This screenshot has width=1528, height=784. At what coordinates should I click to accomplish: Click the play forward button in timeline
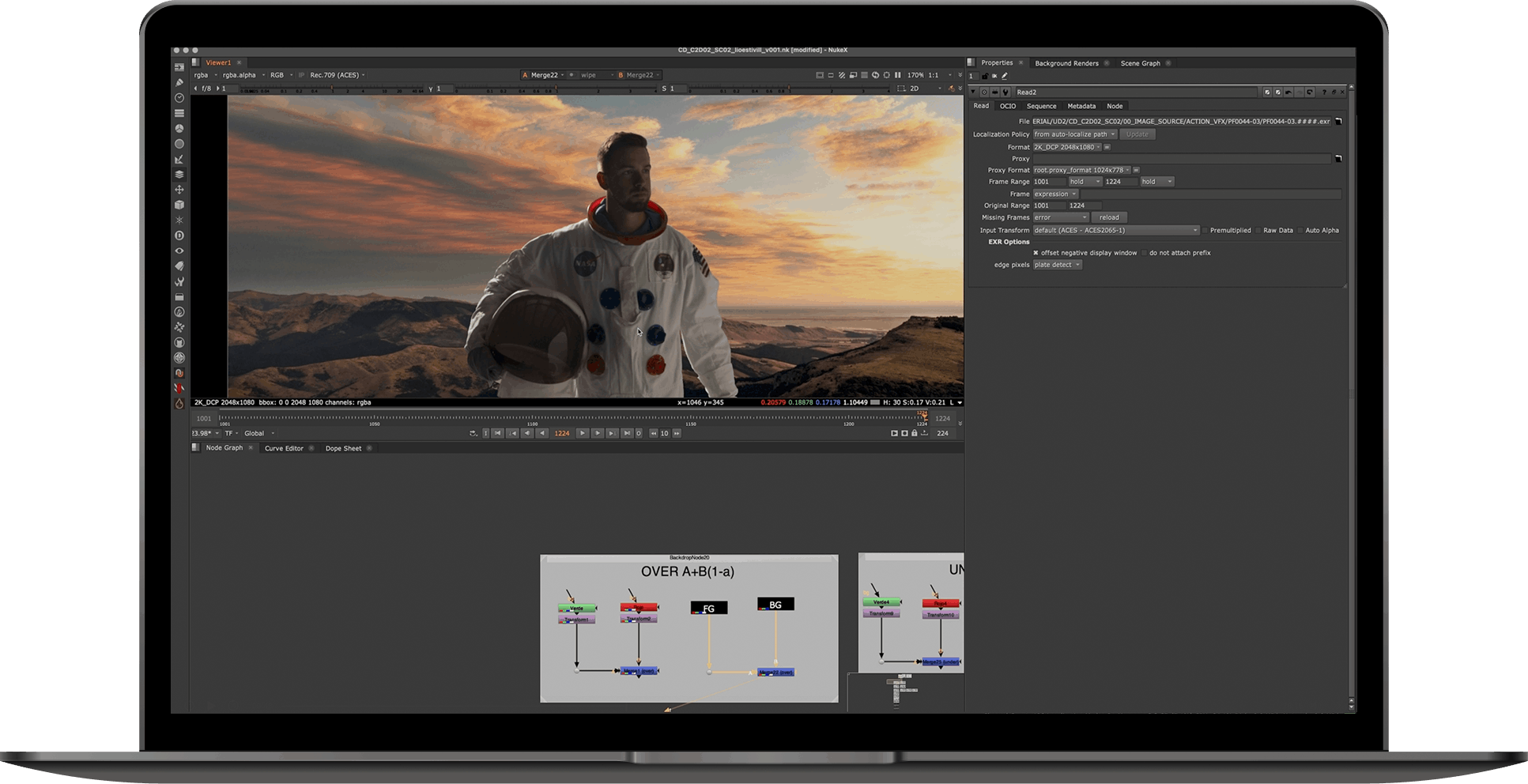pyautogui.click(x=583, y=433)
